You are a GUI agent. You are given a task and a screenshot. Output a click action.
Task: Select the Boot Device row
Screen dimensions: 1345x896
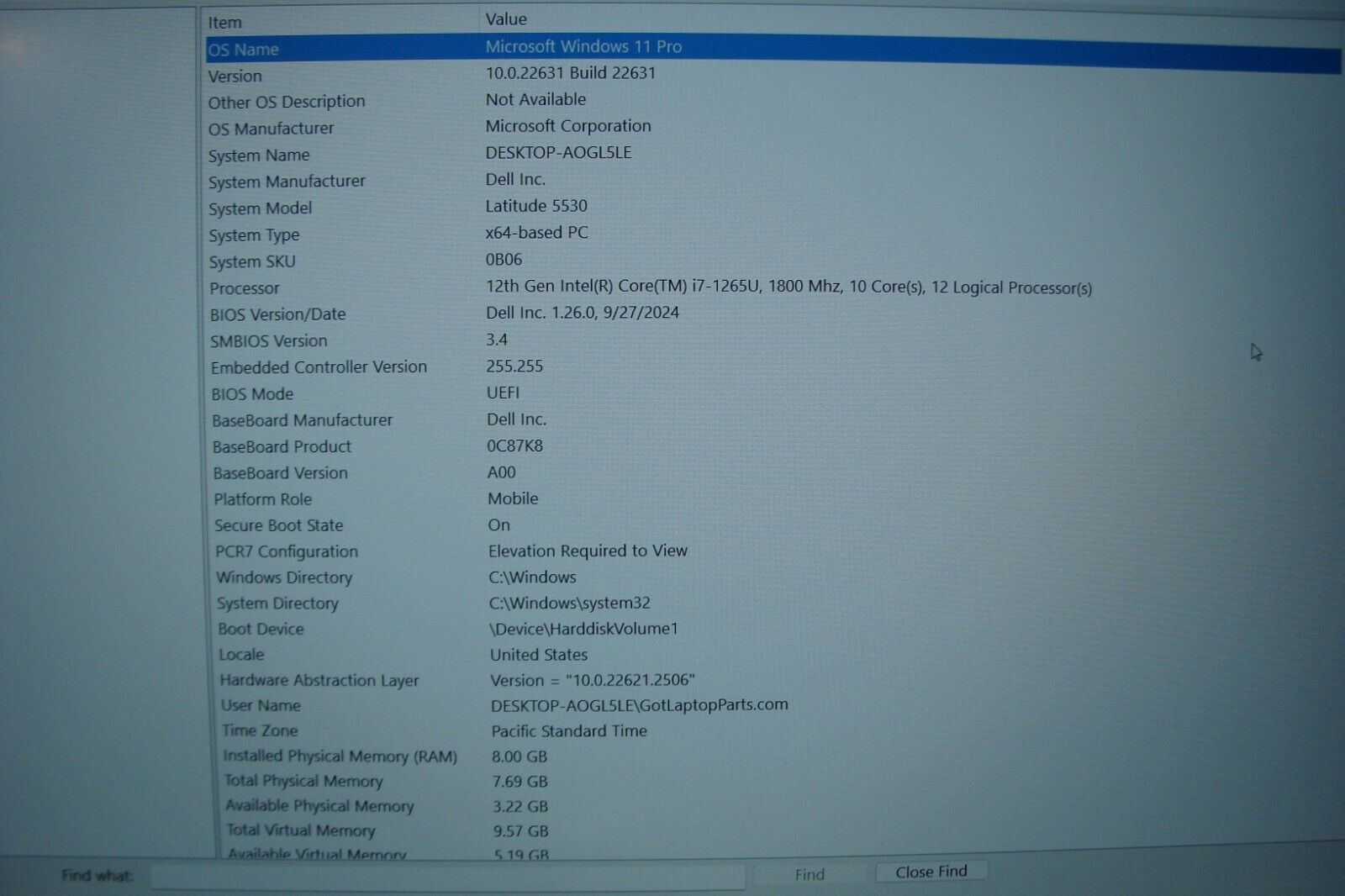tap(773, 629)
